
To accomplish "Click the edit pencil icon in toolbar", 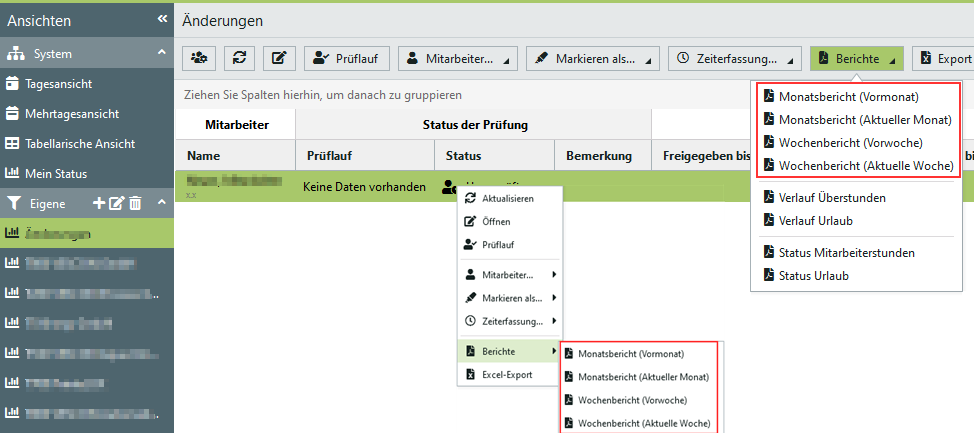I will point(279,59).
